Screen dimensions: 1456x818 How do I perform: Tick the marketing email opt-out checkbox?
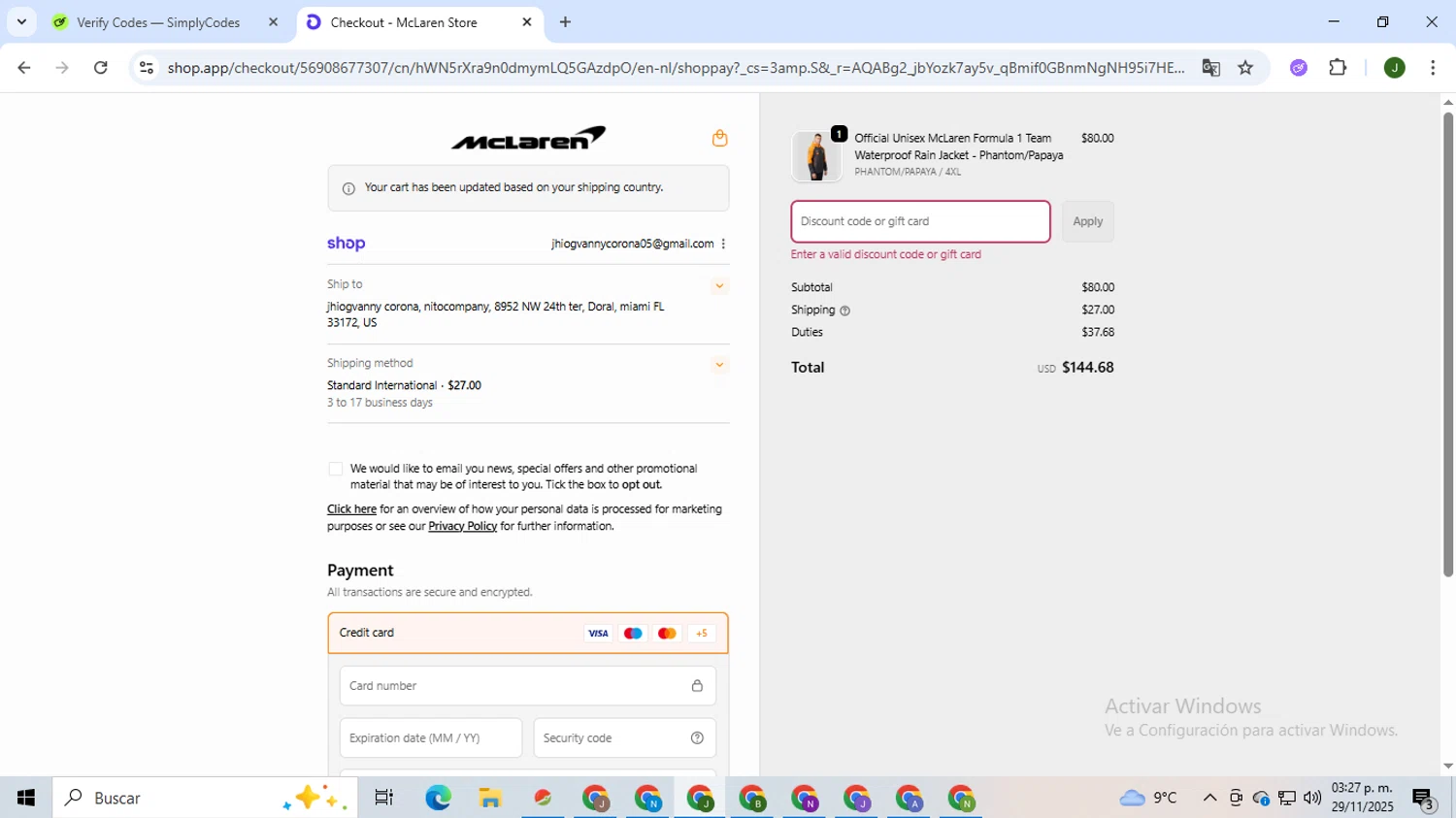coord(335,469)
